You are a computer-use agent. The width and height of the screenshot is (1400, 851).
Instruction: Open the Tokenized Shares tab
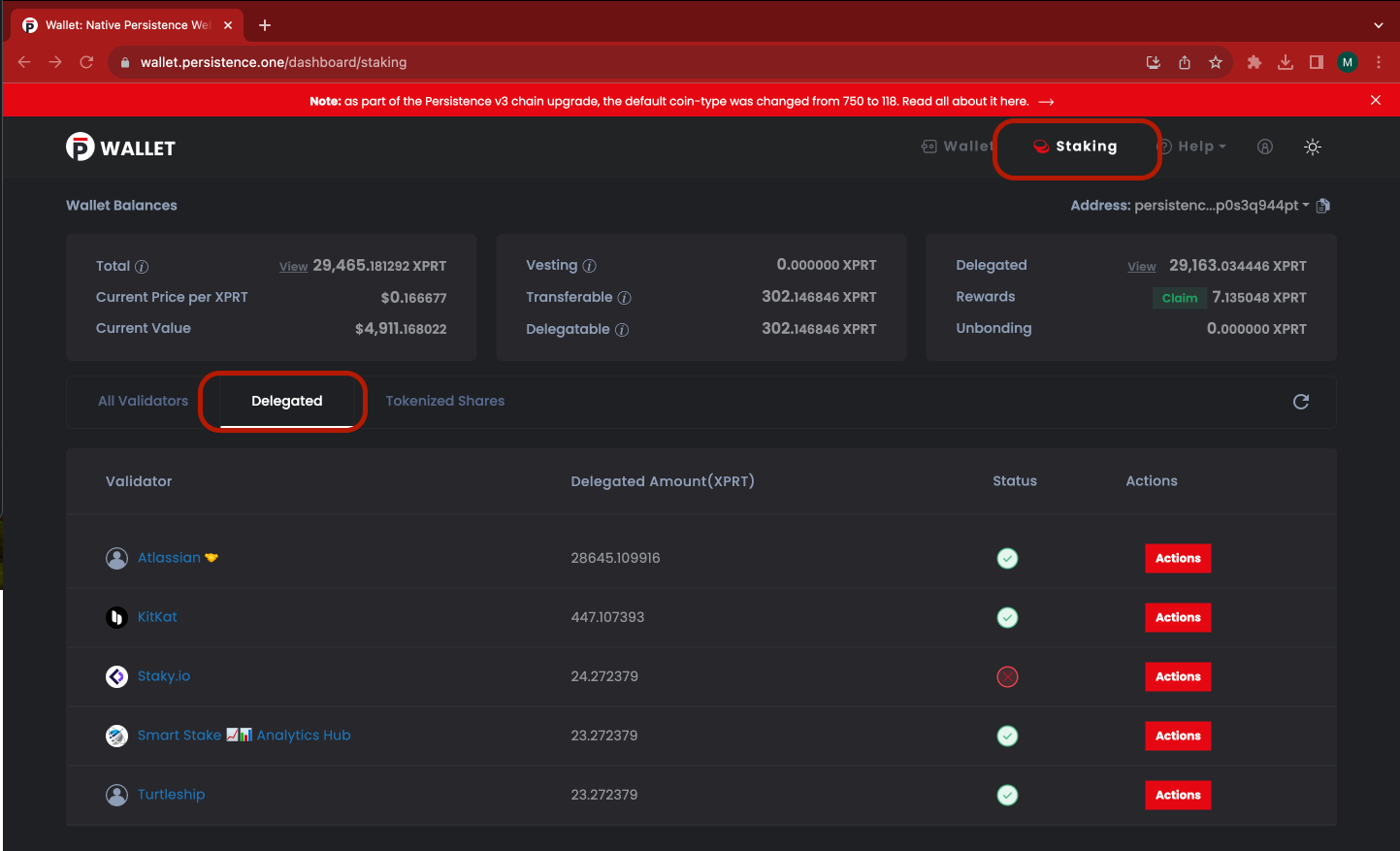445,401
